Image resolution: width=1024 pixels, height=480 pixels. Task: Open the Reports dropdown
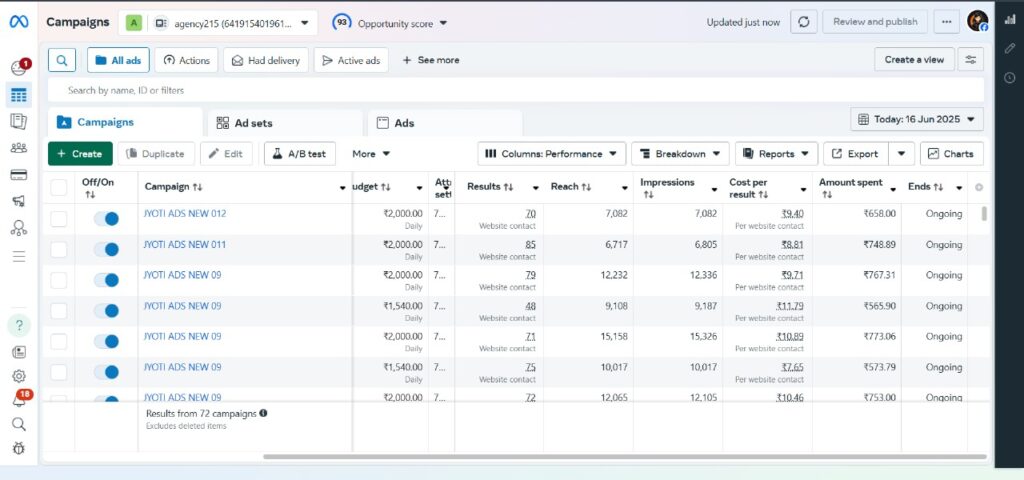[x=776, y=153]
